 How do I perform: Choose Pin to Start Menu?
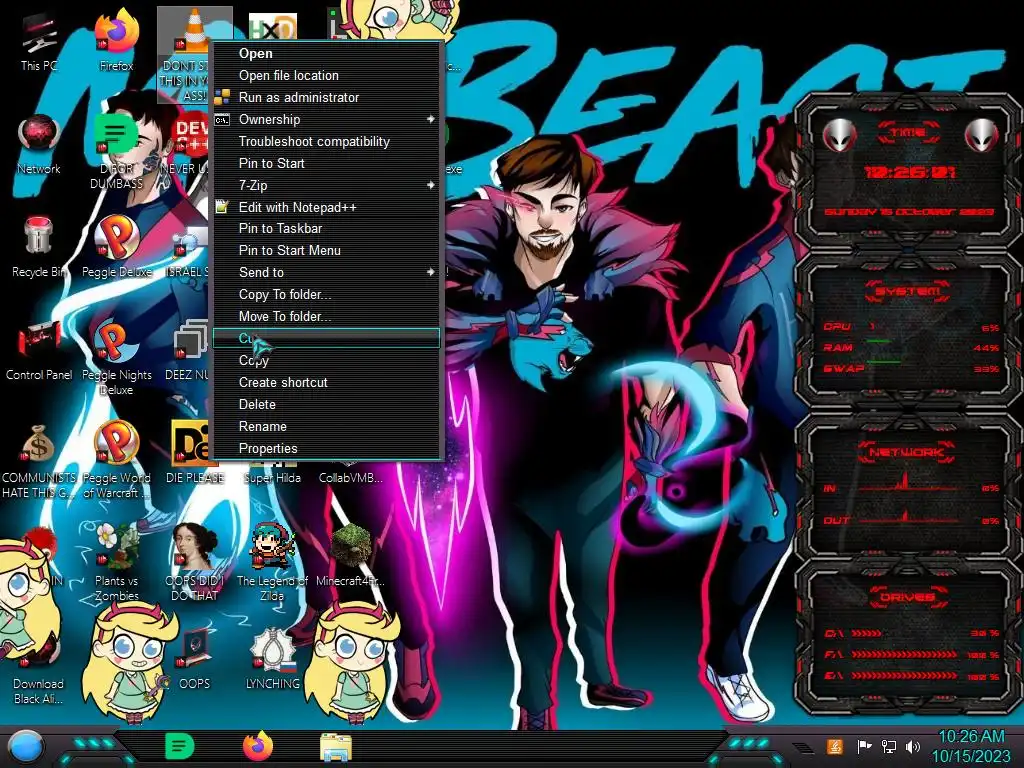click(x=328, y=251)
